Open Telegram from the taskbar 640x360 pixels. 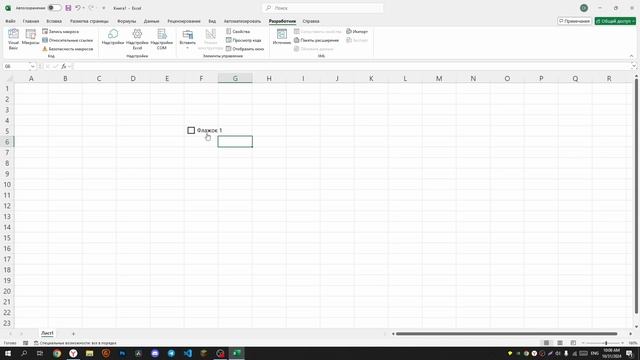click(x=171, y=353)
